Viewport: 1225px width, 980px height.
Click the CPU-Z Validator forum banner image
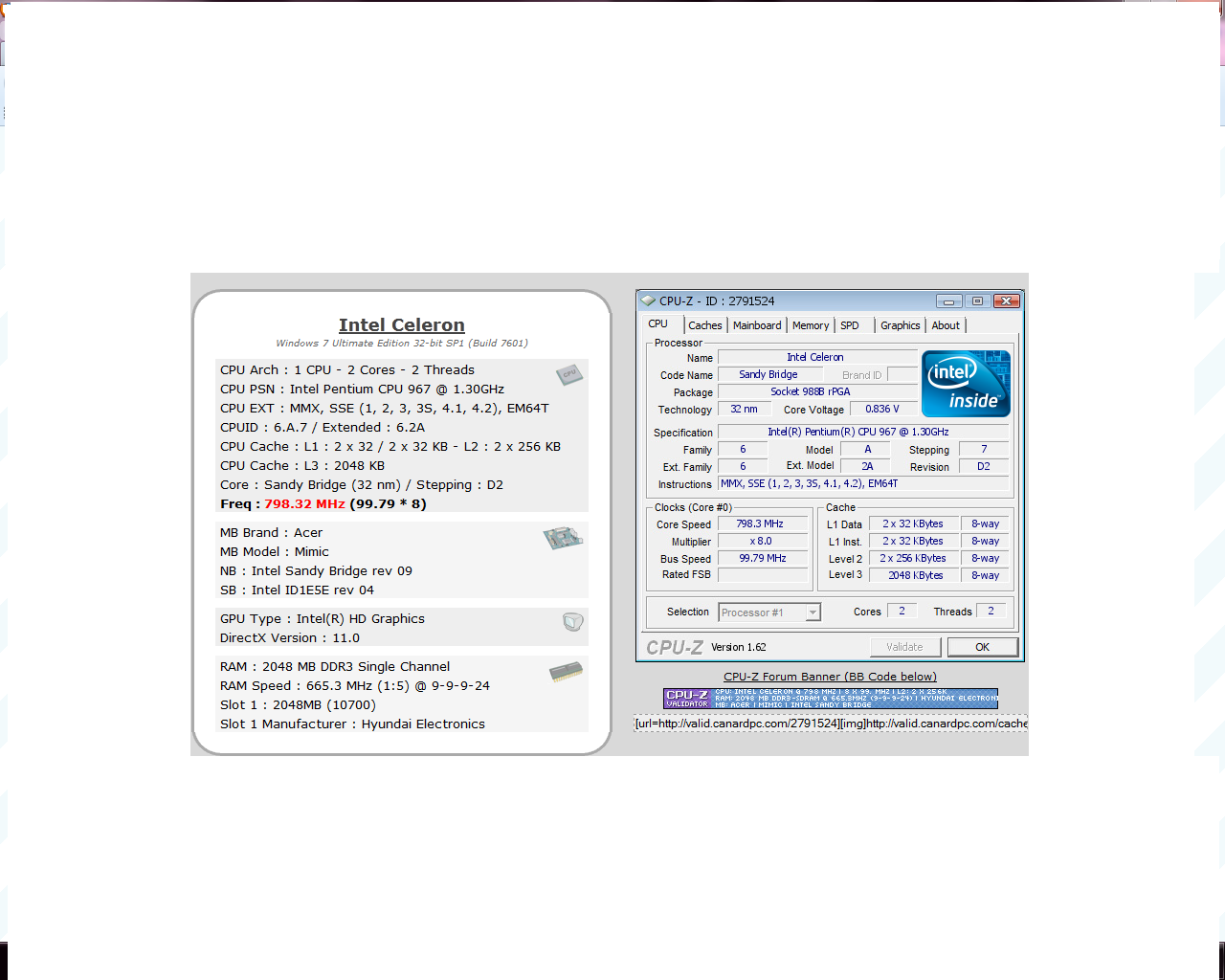pos(831,699)
